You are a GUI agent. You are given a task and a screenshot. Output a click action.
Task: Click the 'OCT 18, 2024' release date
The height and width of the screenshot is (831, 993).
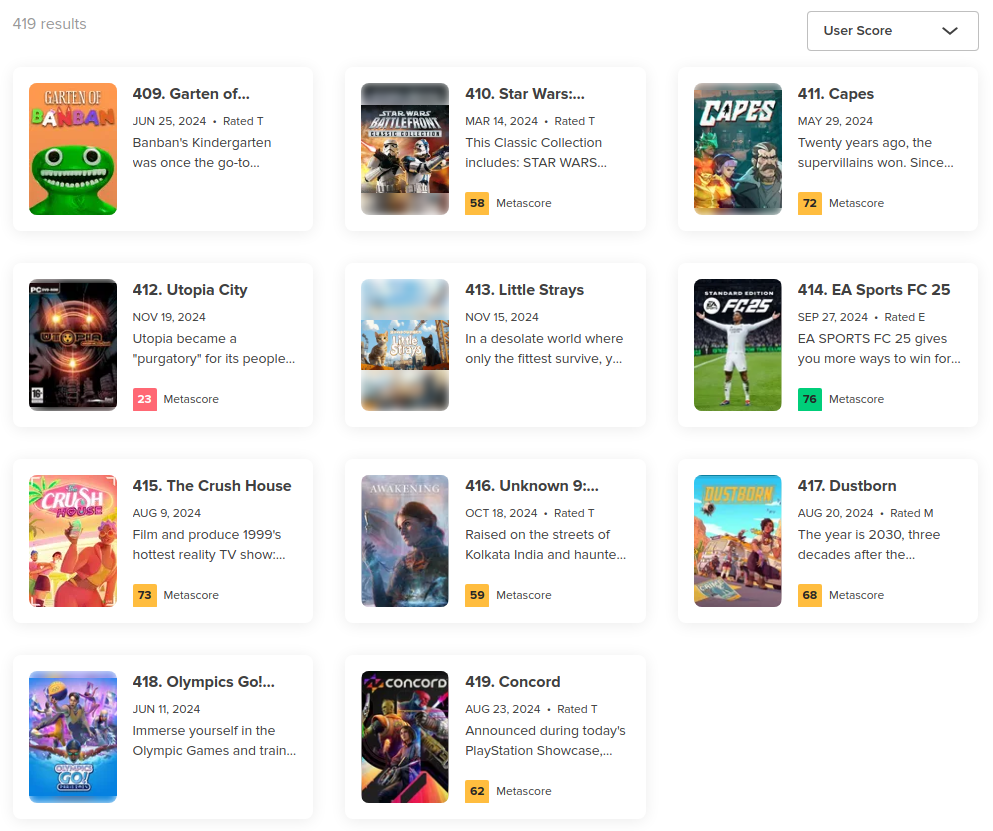pyautogui.click(x=501, y=513)
